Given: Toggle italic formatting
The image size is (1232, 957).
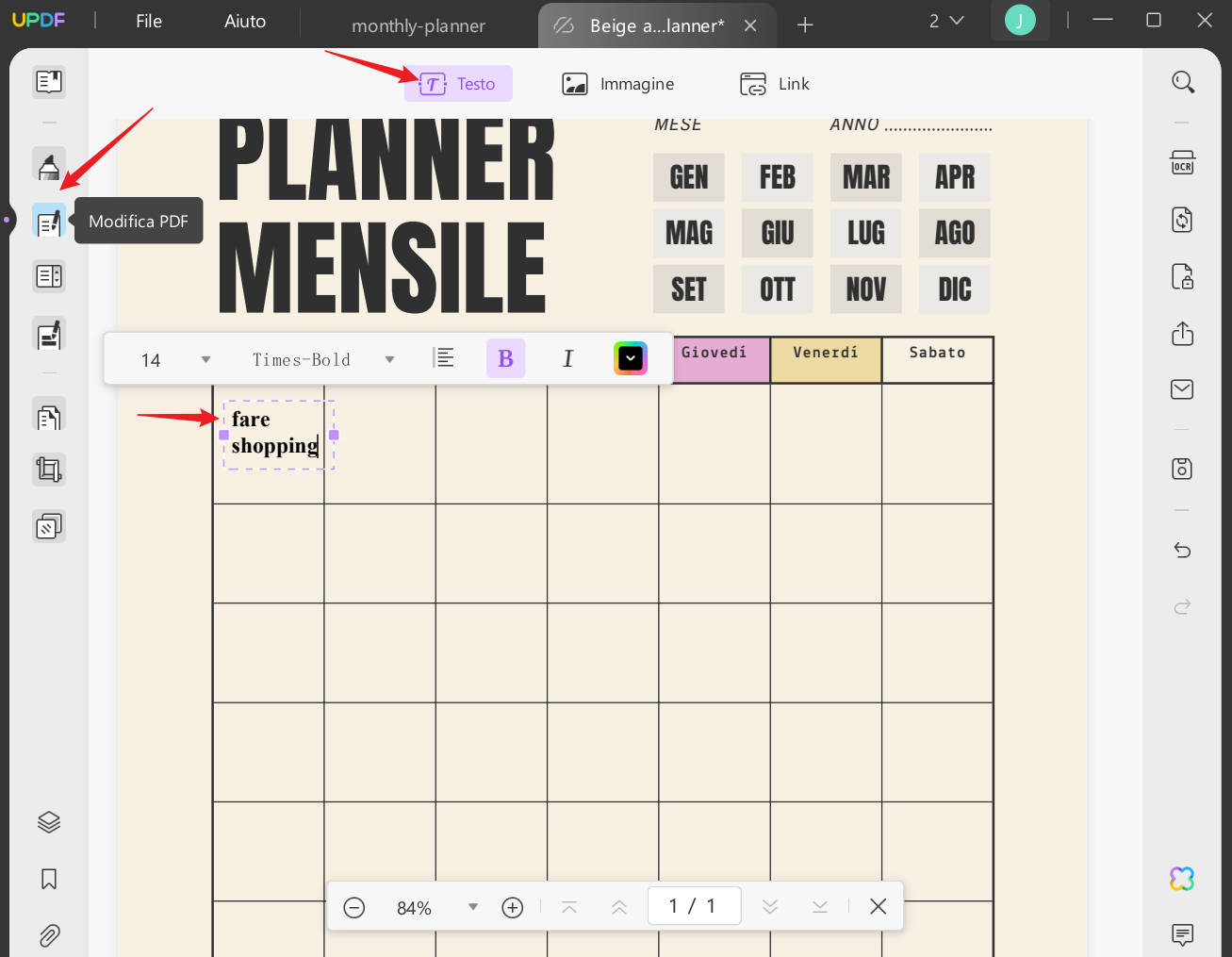Looking at the screenshot, I should tap(567, 358).
